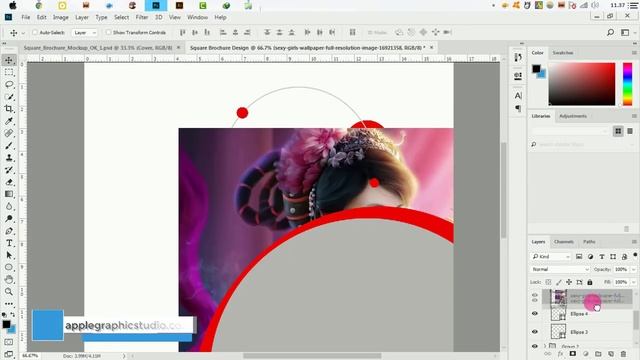Select the Dodge tool
The width and height of the screenshot is (640, 360).
(x=9, y=219)
